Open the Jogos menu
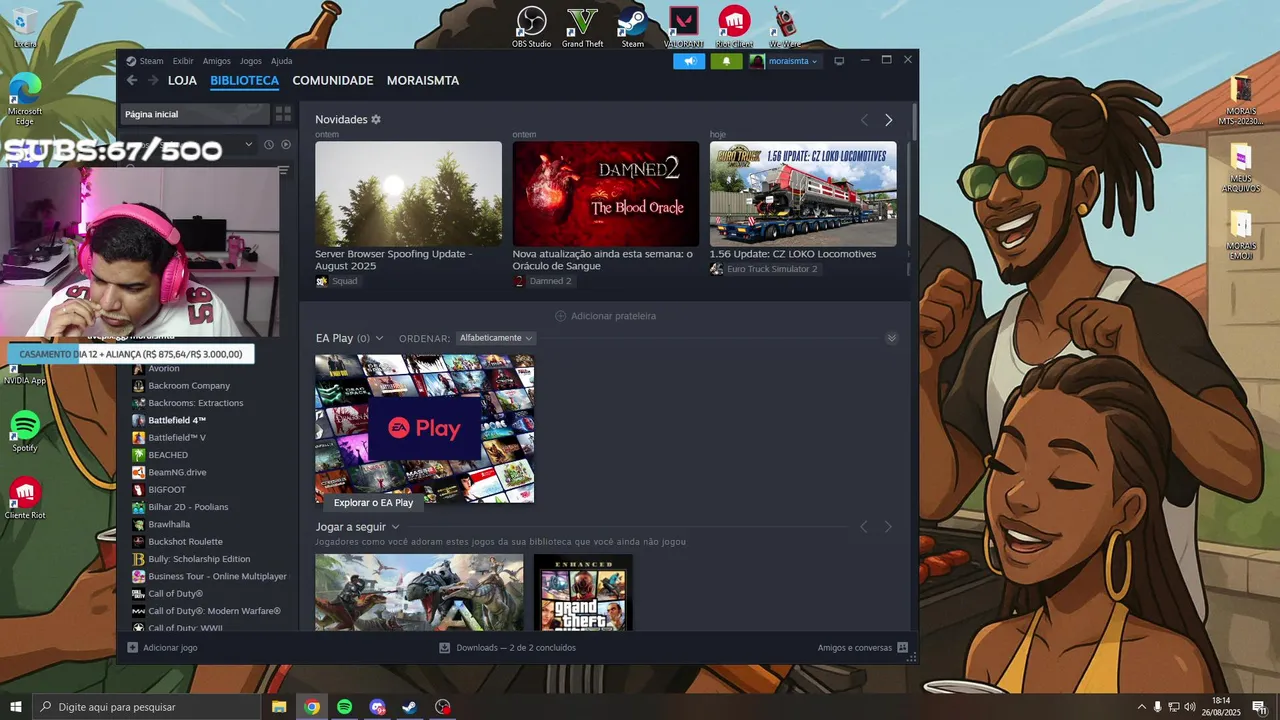The image size is (1280, 720). pyautogui.click(x=251, y=61)
